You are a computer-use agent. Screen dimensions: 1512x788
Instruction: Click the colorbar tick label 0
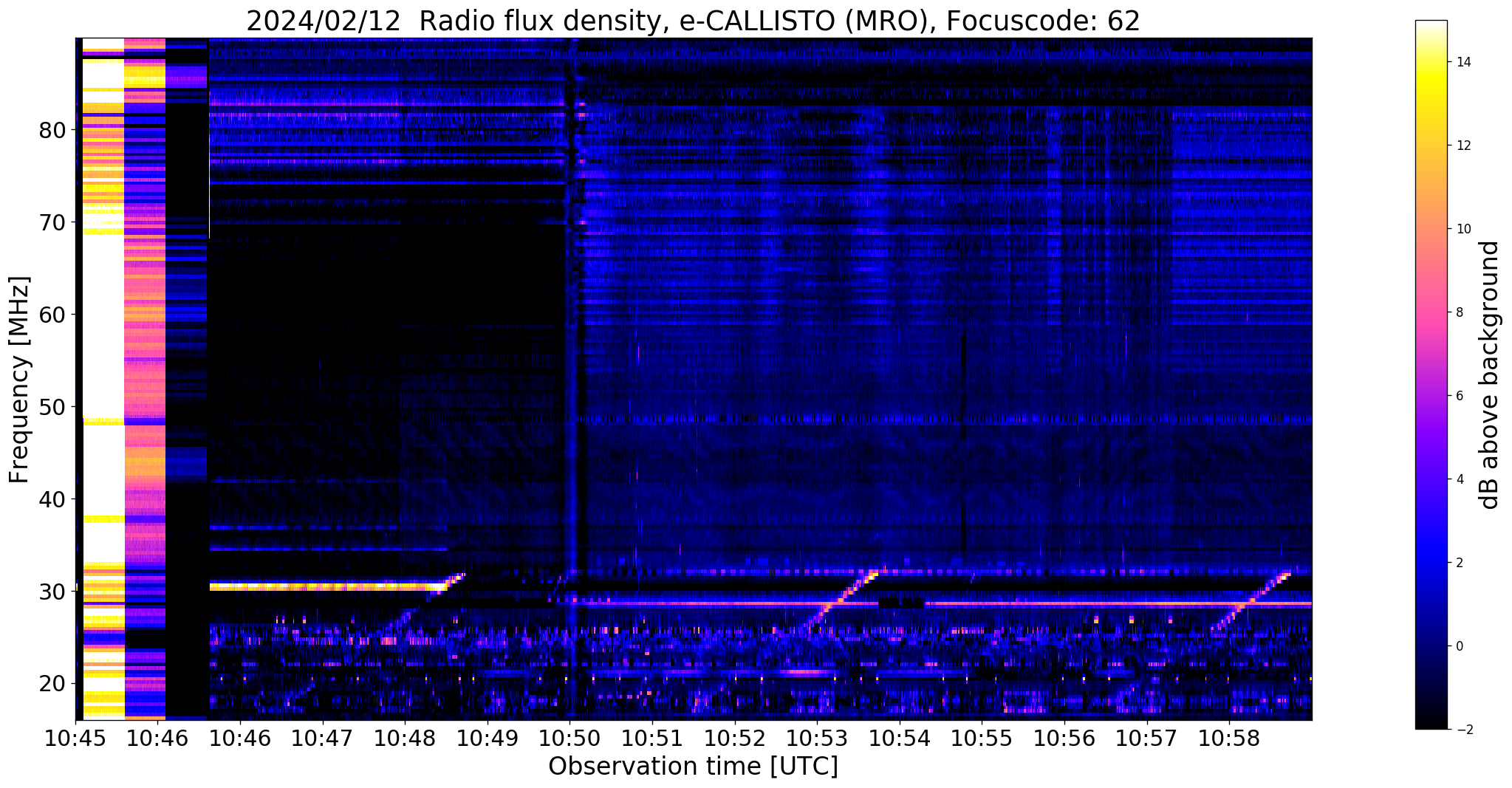tap(1458, 646)
